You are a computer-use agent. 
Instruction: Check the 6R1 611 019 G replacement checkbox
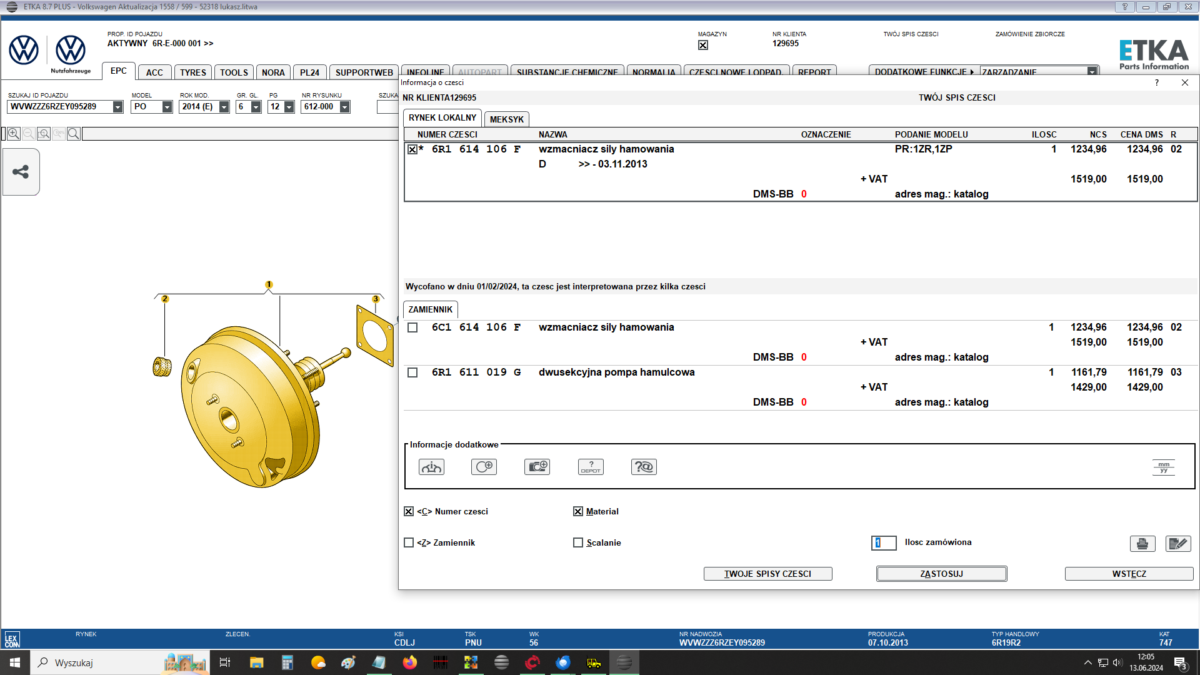click(x=413, y=373)
